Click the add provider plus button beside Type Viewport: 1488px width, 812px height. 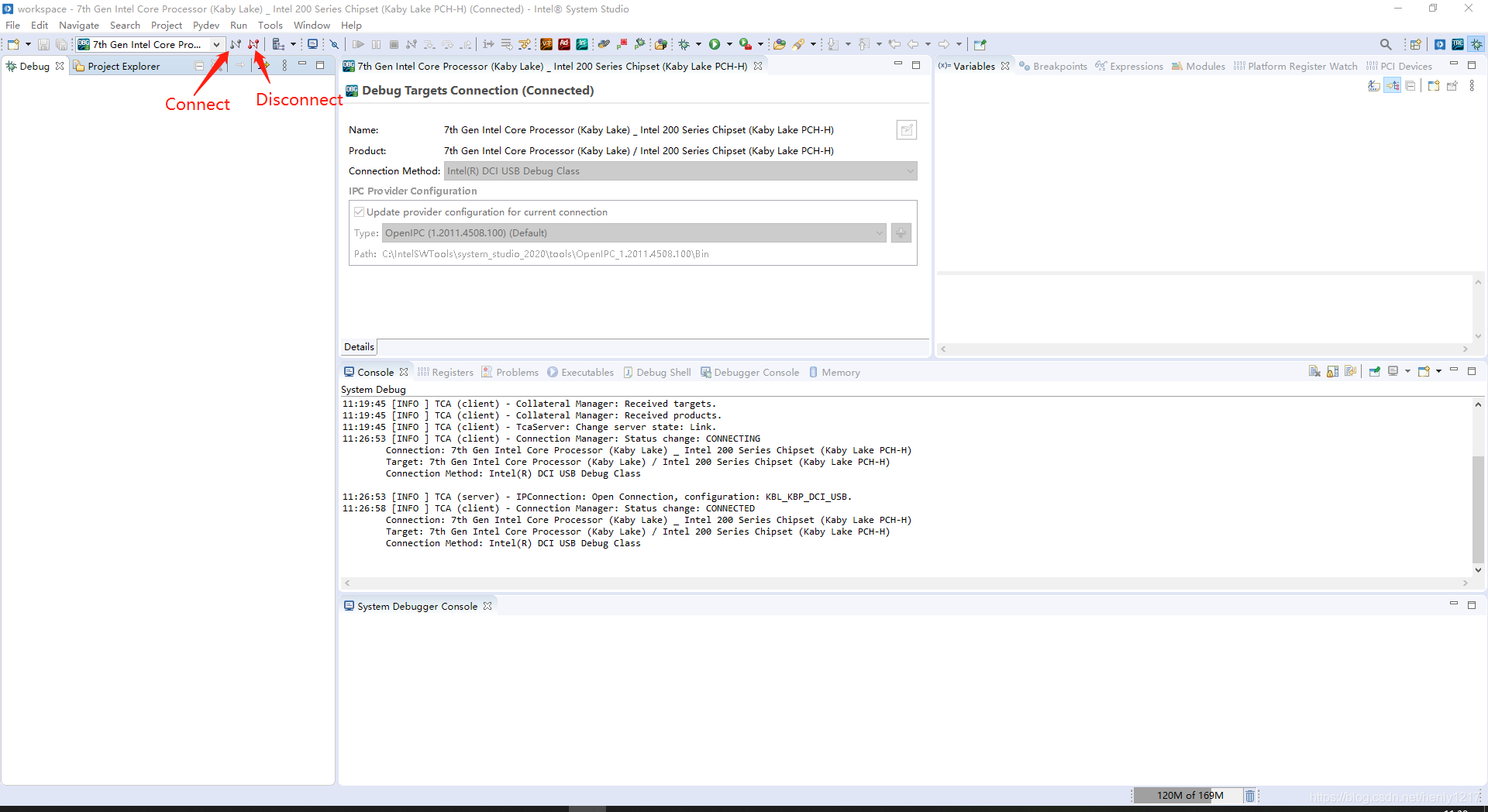[901, 232]
